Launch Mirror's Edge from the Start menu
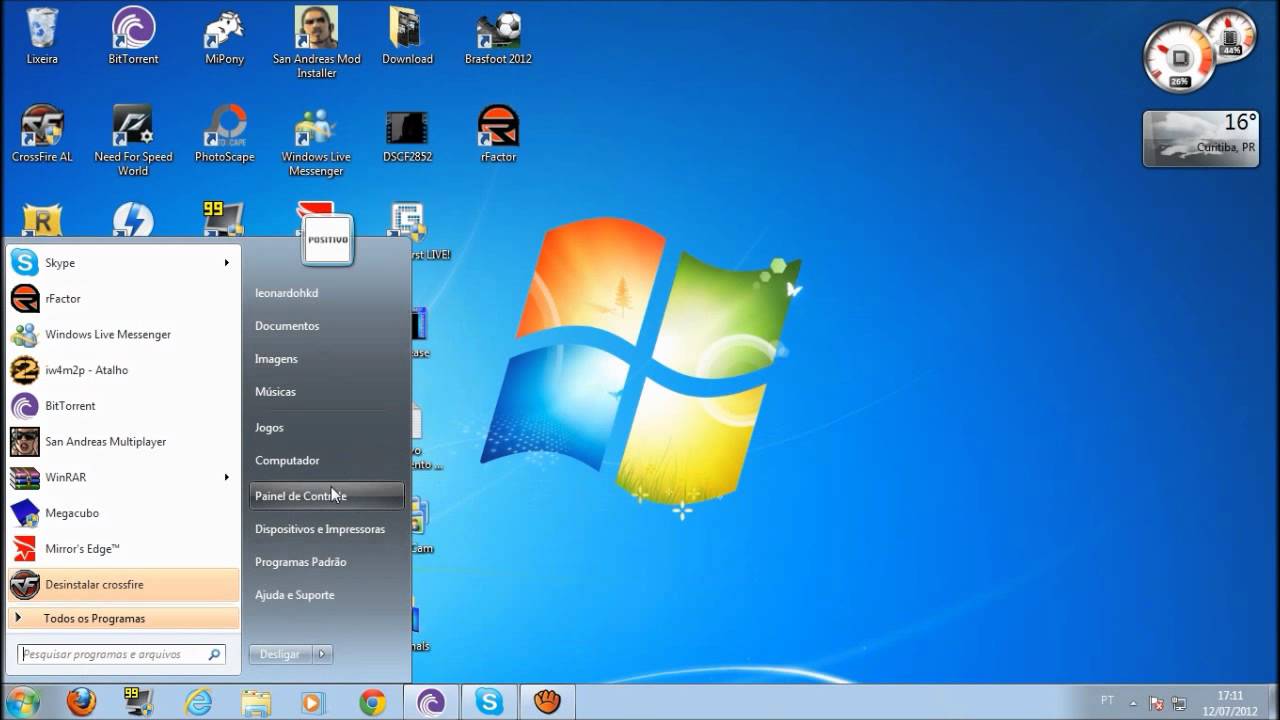The image size is (1280, 720). coord(123,549)
